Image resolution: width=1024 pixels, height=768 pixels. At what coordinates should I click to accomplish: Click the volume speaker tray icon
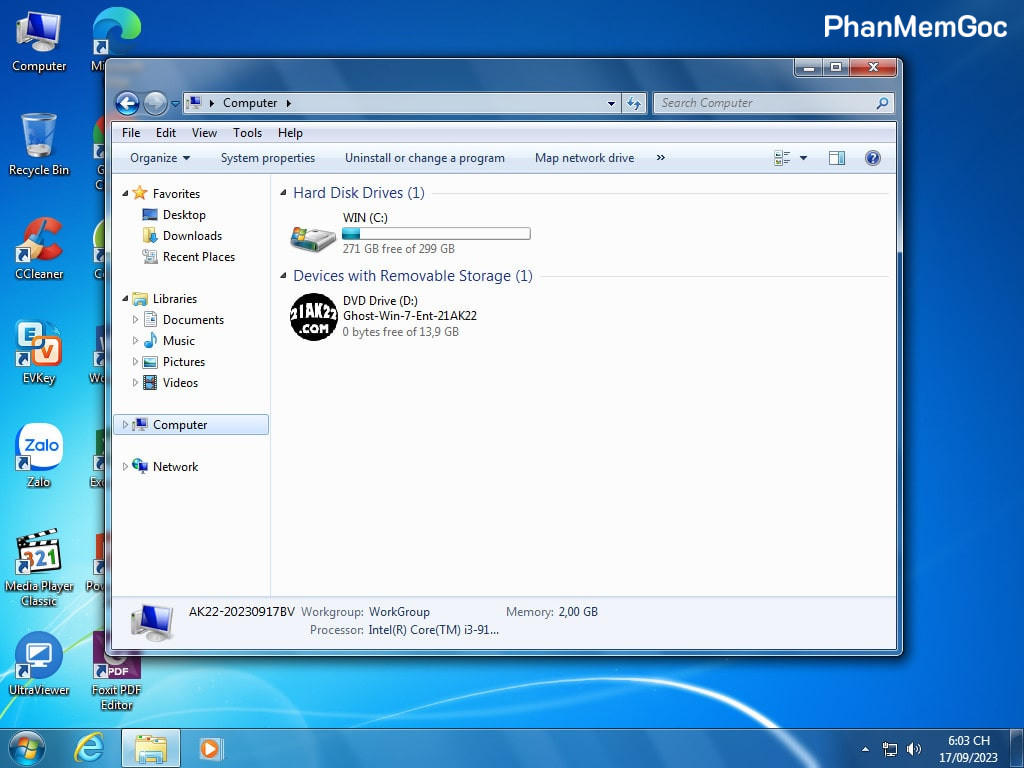(914, 749)
